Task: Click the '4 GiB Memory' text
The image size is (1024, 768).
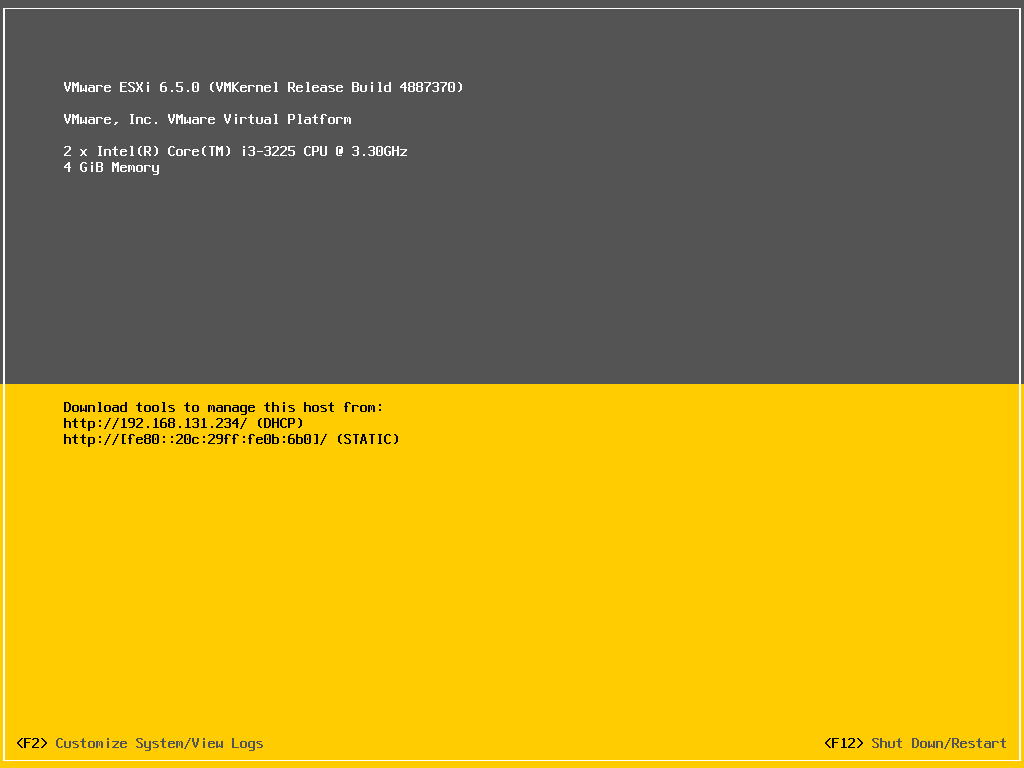Action: click(x=111, y=167)
